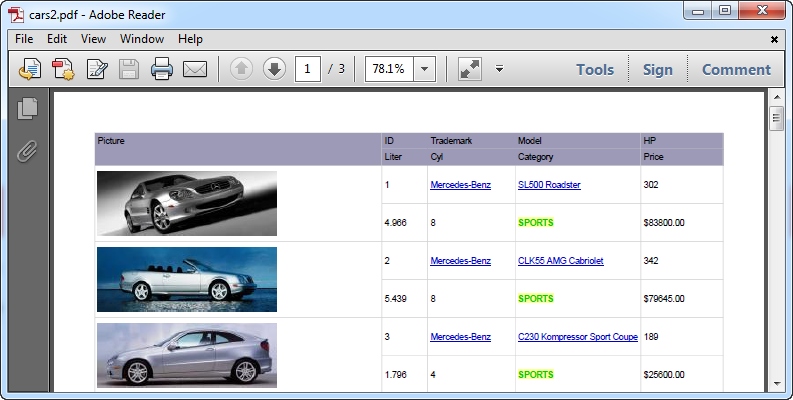Image resolution: width=793 pixels, height=400 pixels.
Task: Go to next page using the down arrow
Action: [275, 69]
